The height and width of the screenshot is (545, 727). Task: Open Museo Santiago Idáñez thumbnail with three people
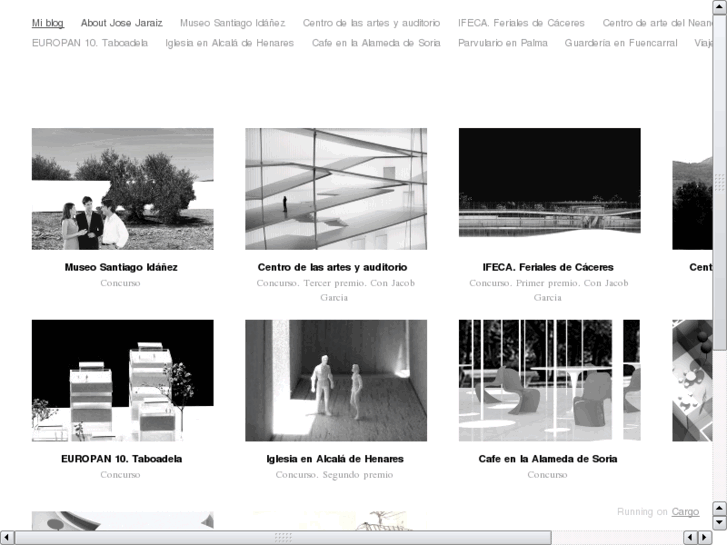(x=122, y=189)
